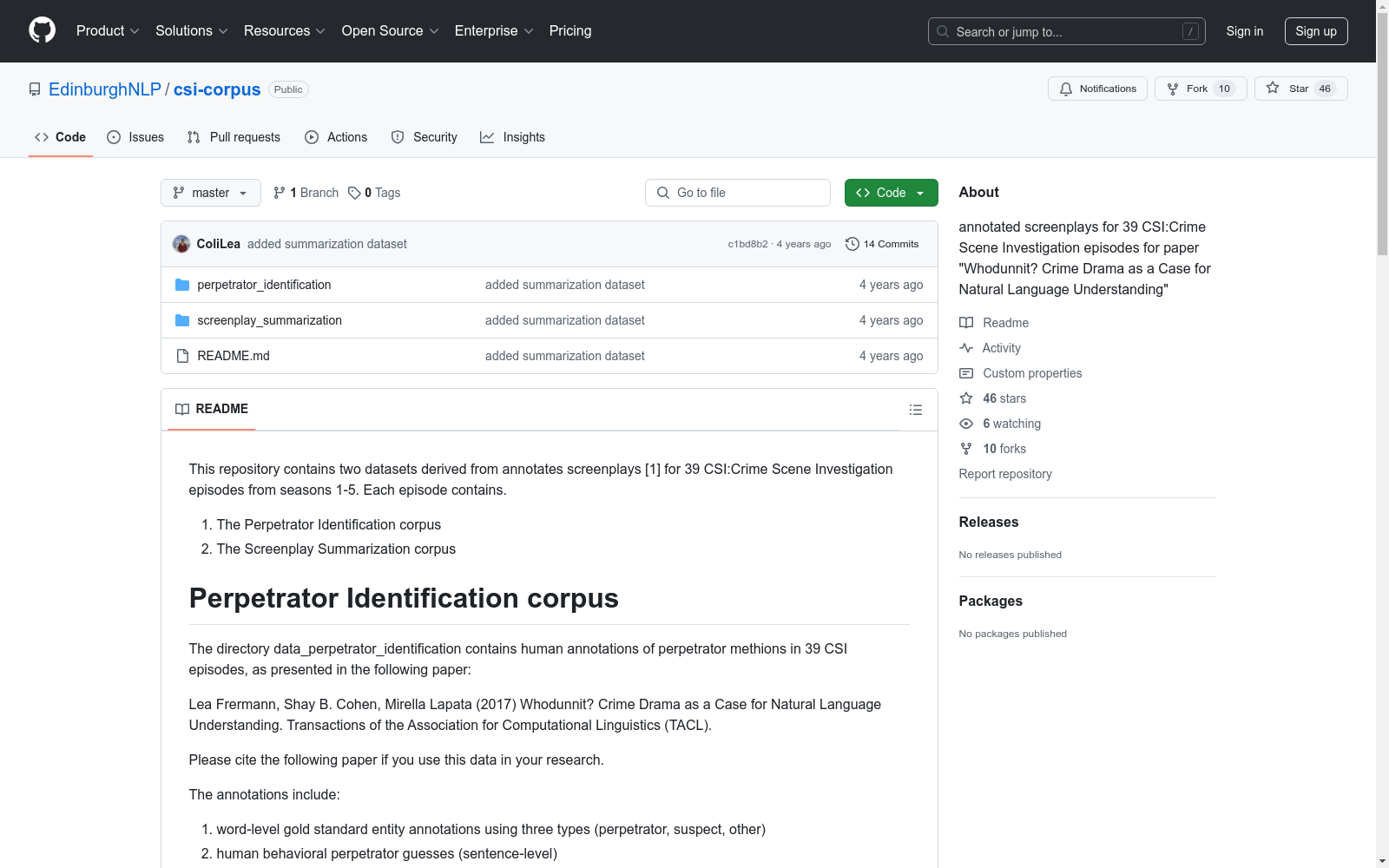Open the c1bd8b2 commit hash
This screenshot has height=868, width=1389.
[x=748, y=245]
